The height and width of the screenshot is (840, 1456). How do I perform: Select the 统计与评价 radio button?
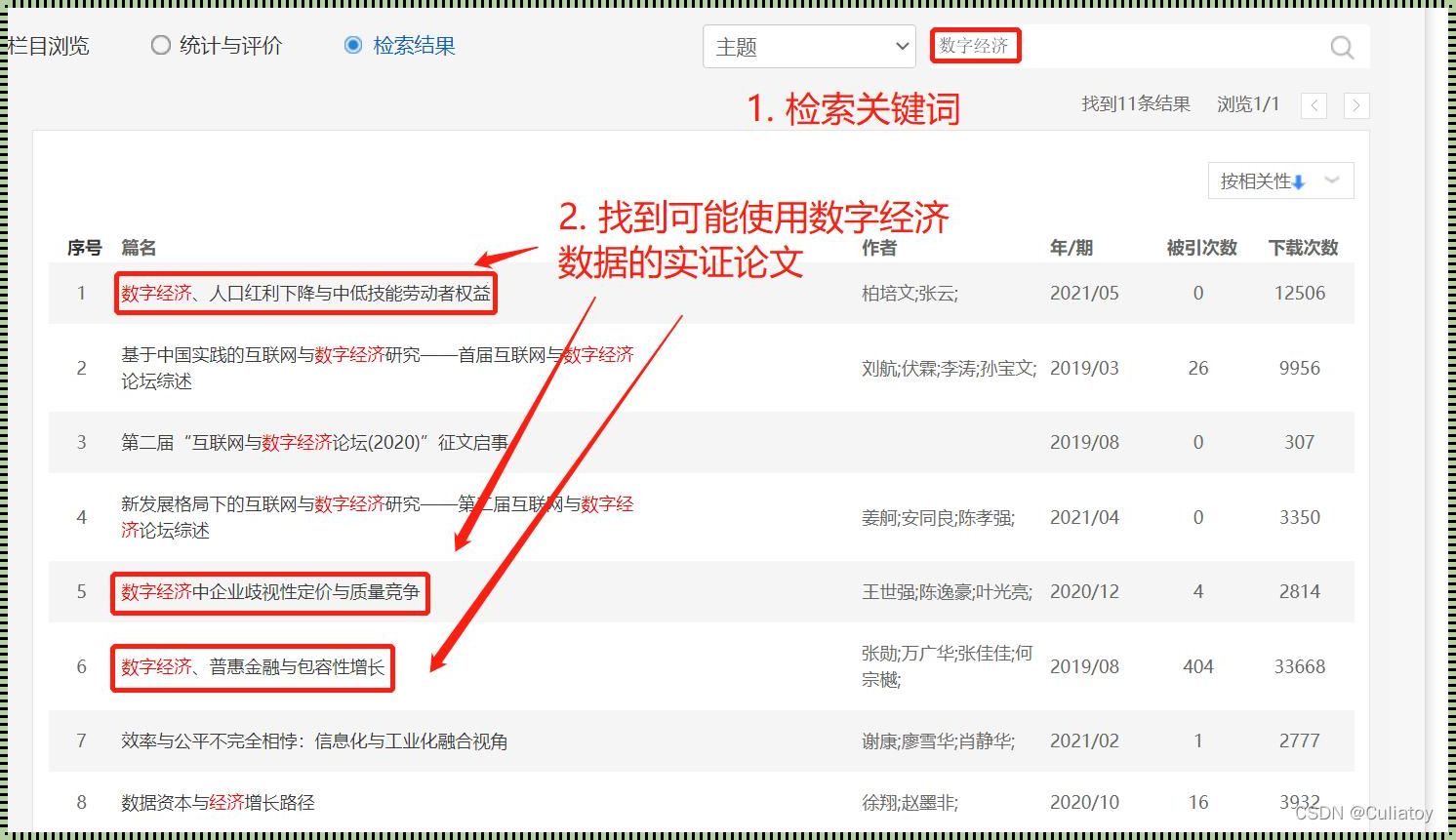(161, 45)
